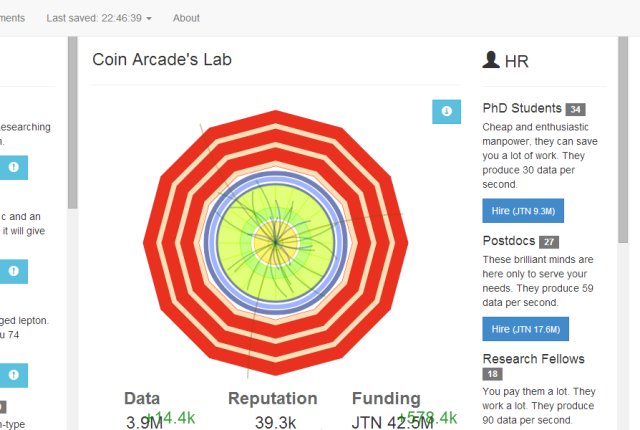Click the Reputation label
Screen dimensions: 640x430
tap(273, 399)
